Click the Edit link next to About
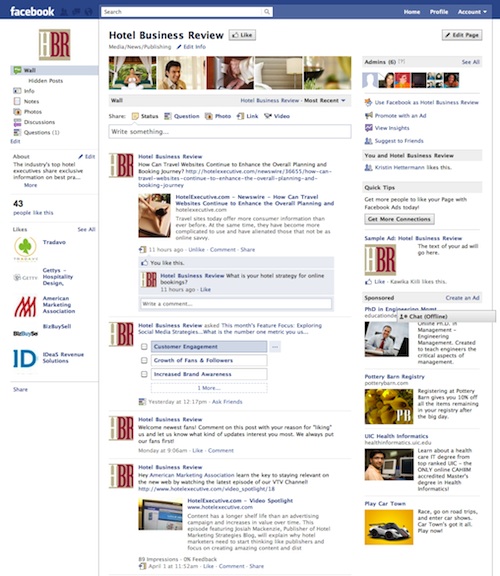This screenshot has width=500, height=576. [x=87, y=156]
